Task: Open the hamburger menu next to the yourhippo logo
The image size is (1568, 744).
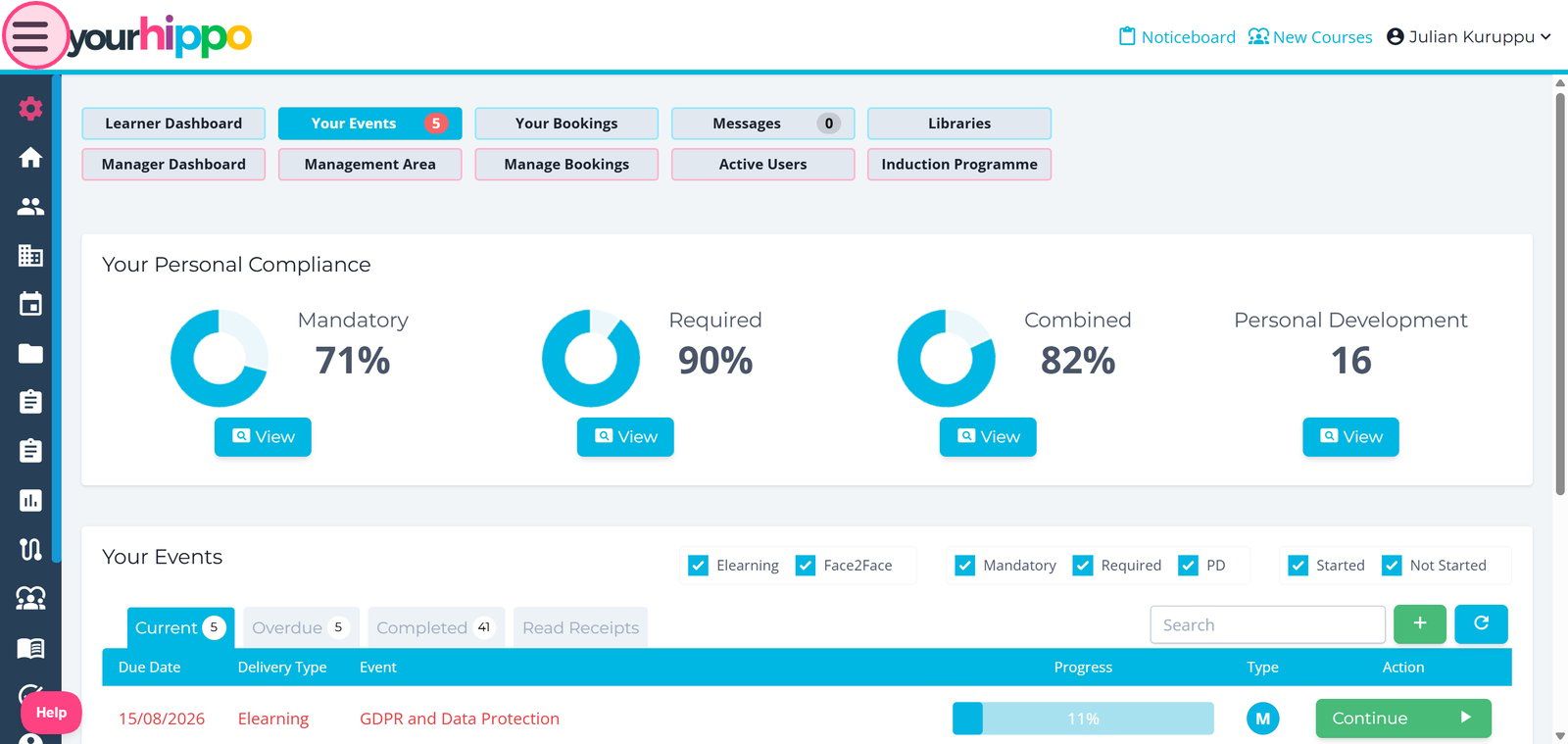Action: click(30, 37)
